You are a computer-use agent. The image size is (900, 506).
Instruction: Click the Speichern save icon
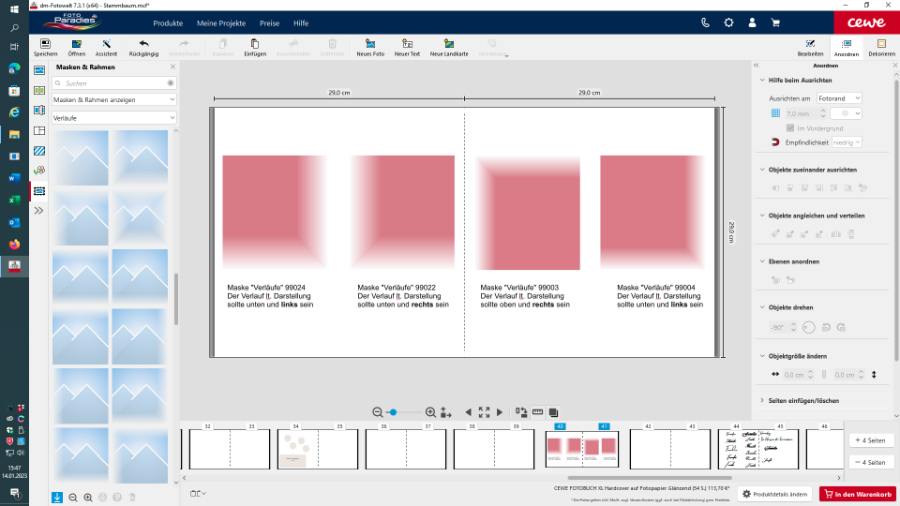point(45,45)
